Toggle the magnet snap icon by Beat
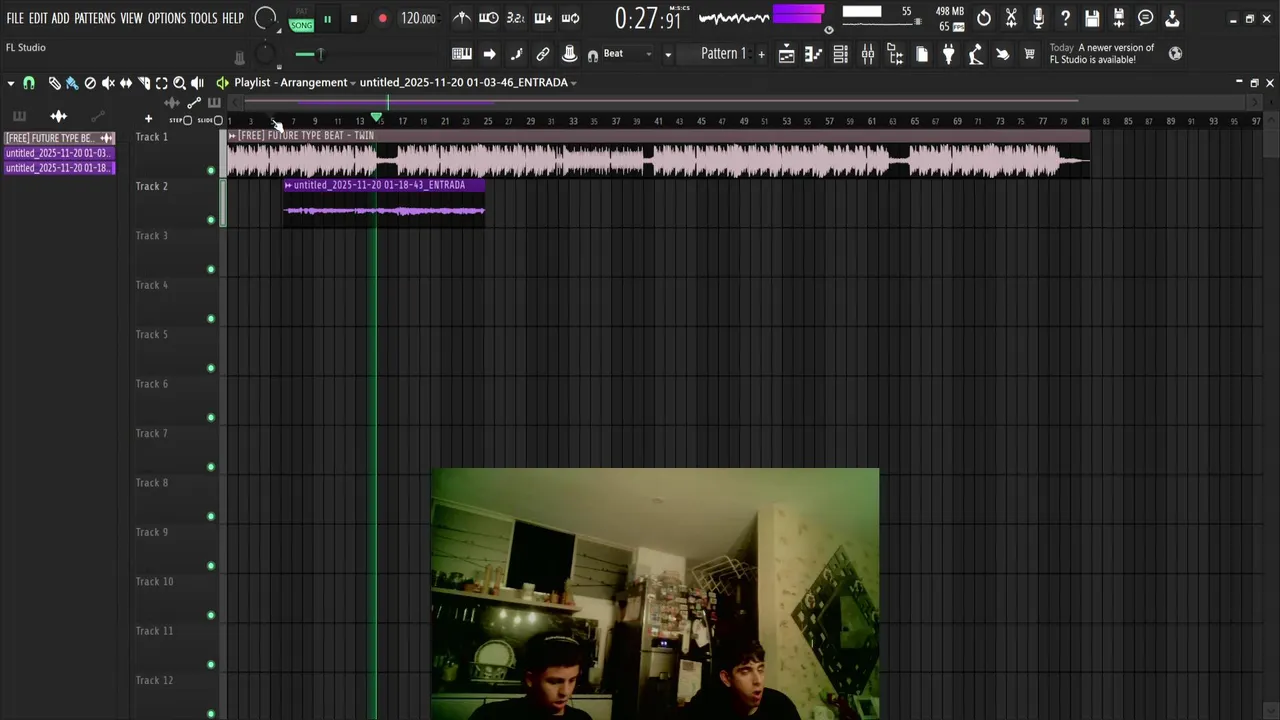The height and width of the screenshot is (720, 1280). 593,55
